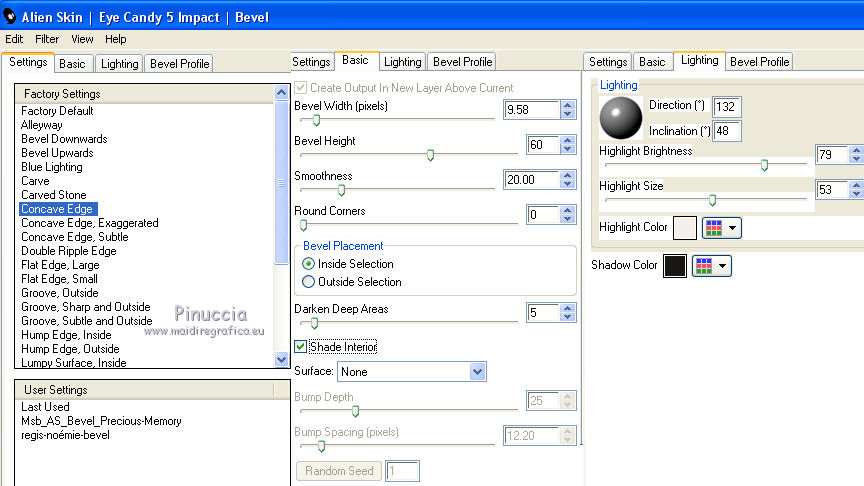Click the Bevel Width value field
The width and height of the screenshot is (864, 486).
pos(532,110)
